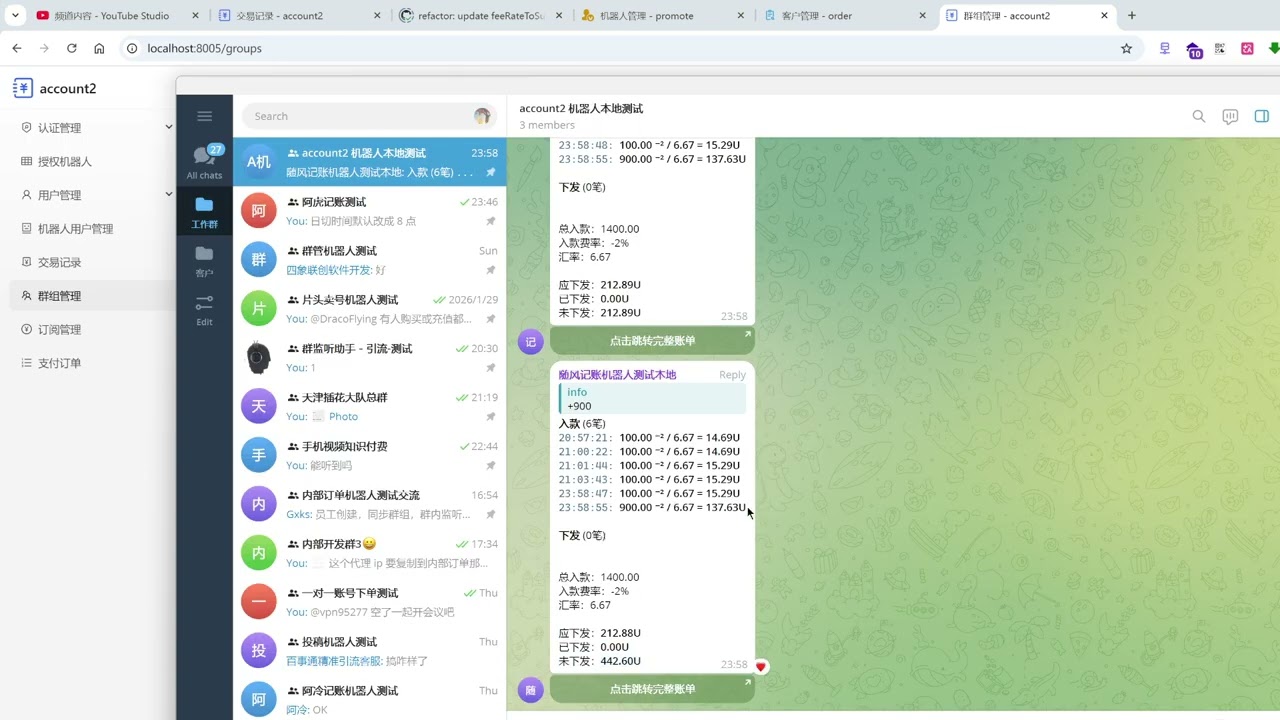1280x720 pixels.
Task: Open the browser tab list dropdown
Action: (x=15, y=15)
